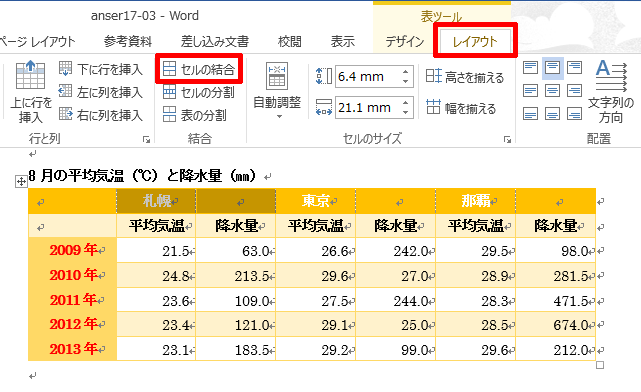Insert a column to the left (左に列を挿入)
The image size is (641, 392).
tap(101, 92)
